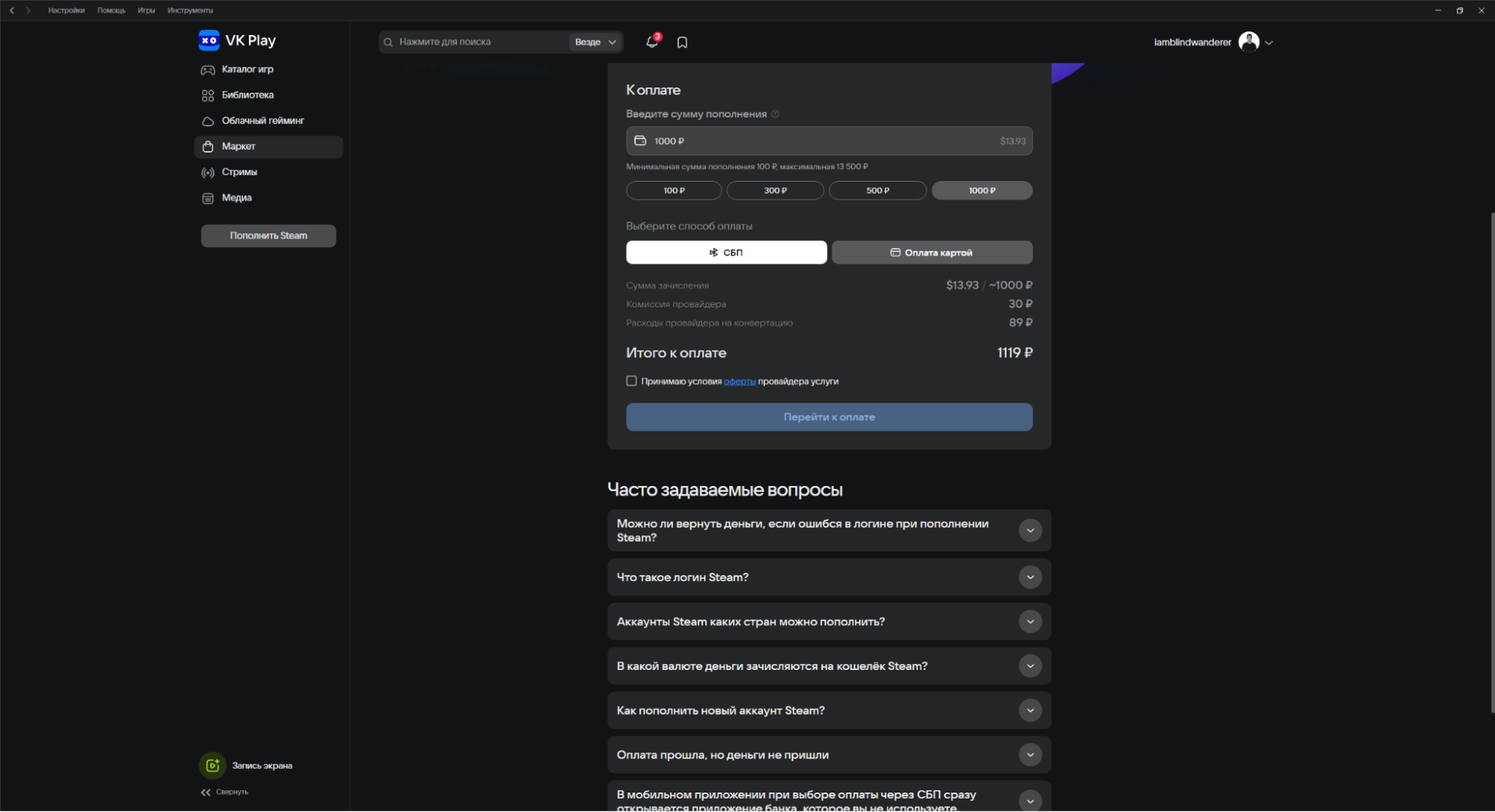1495x812 pixels.
Task: Click the info icon beside amount label
Action: 776,114
